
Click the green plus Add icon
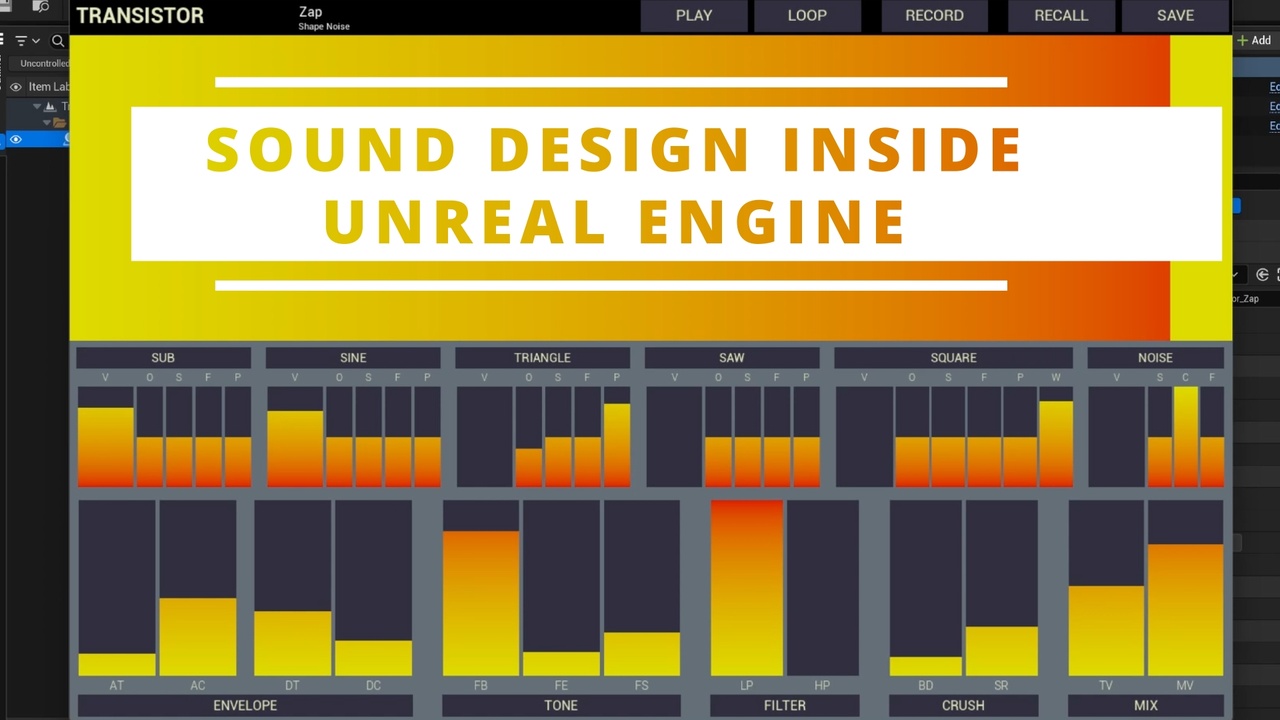tap(1243, 41)
